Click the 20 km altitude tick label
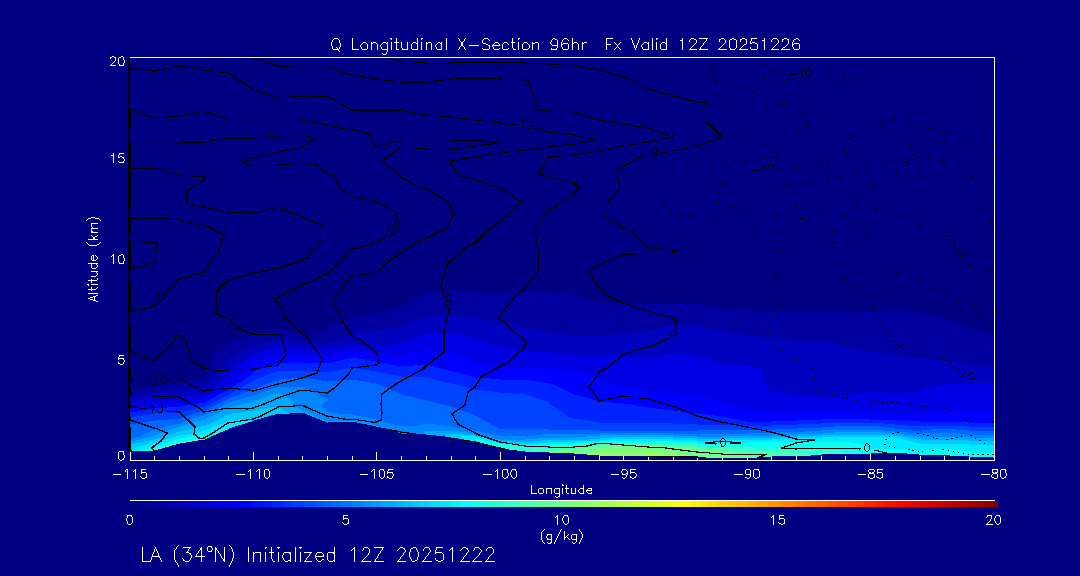The width and height of the screenshot is (1080, 576). [x=114, y=61]
